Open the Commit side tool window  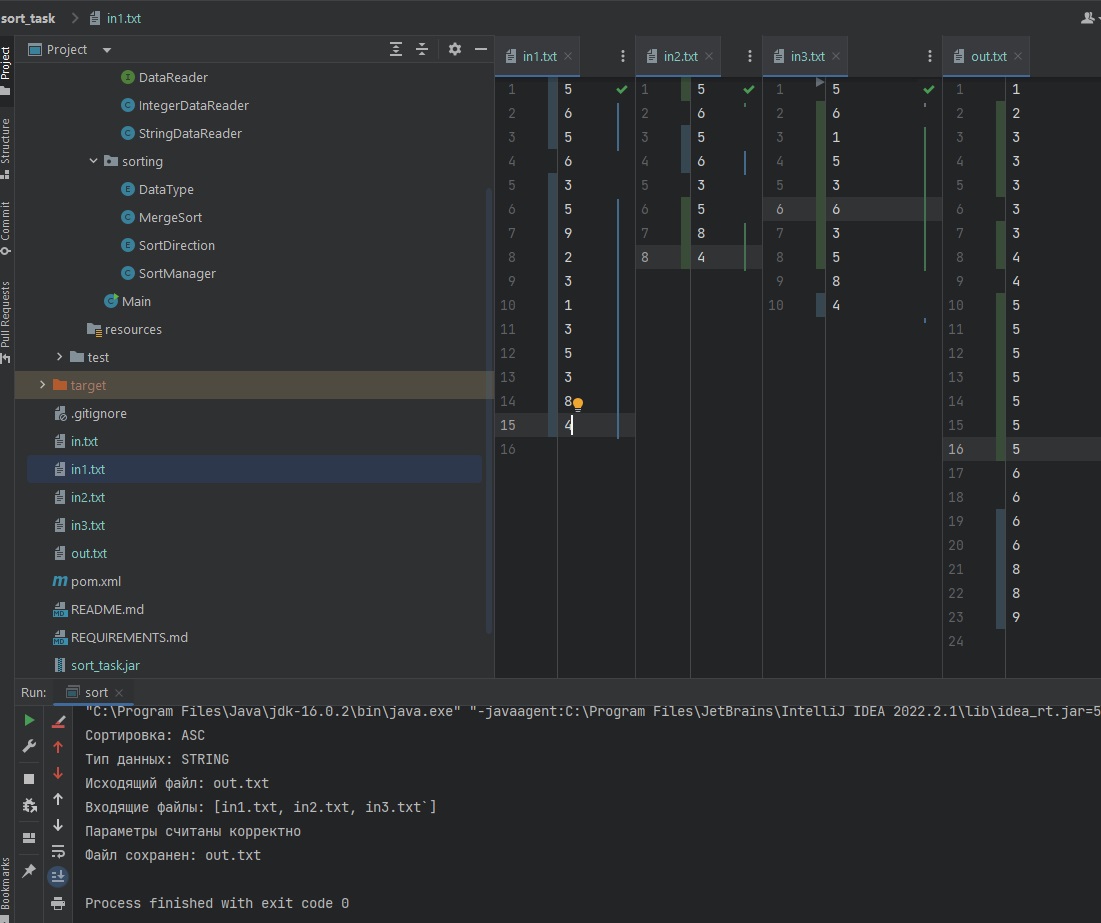pos(6,228)
